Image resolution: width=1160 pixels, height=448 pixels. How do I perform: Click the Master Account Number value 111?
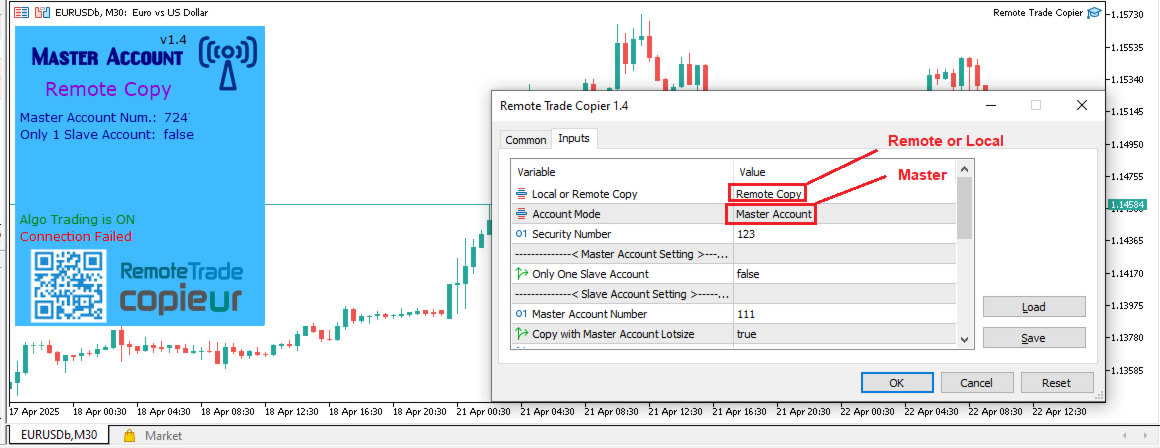(845, 314)
